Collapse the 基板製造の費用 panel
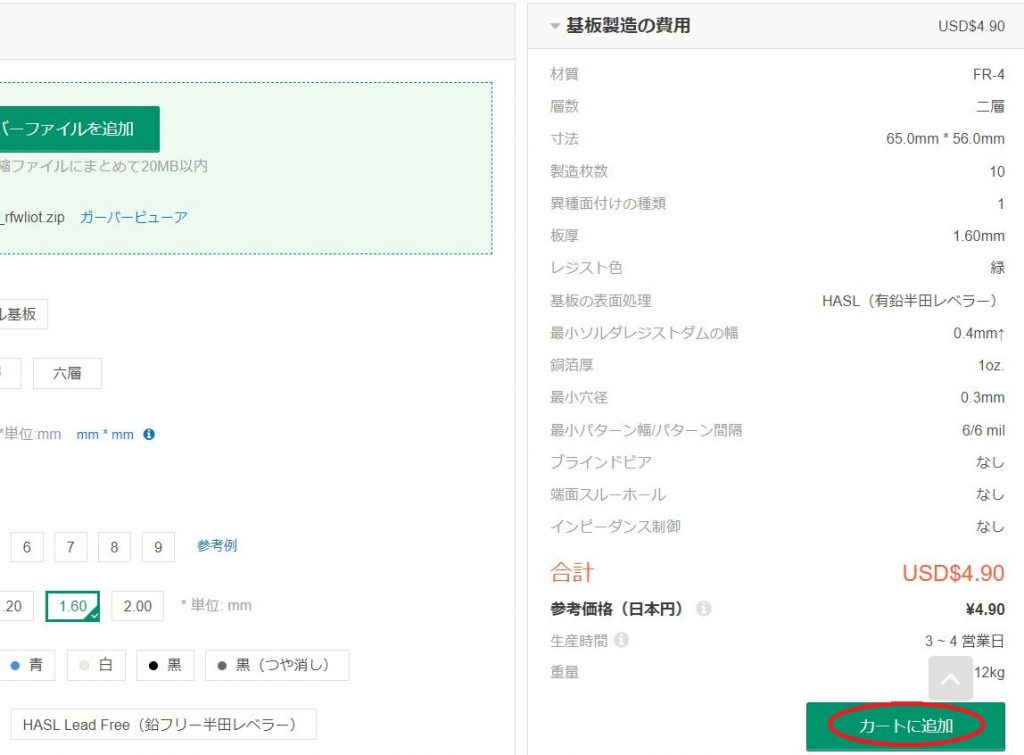Image resolution: width=1024 pixels, height=755 pixels. [x=555, y=27]
